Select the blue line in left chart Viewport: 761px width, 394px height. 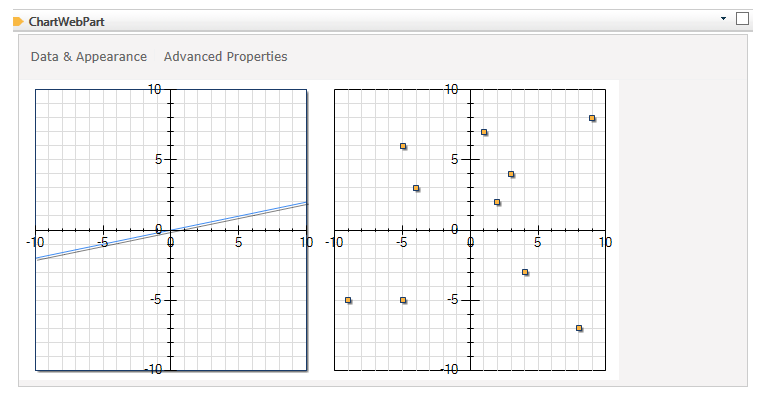pyautogui.click(x=171, y=230)
